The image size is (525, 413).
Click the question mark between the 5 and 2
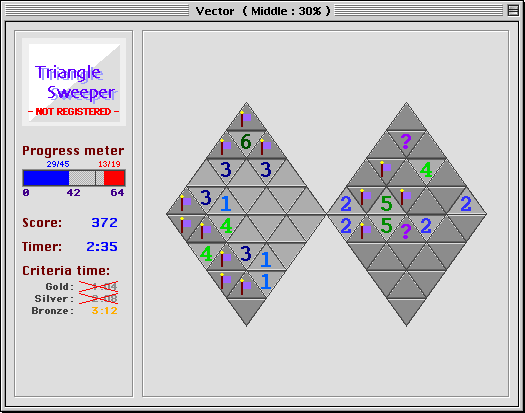click(406, 231)
